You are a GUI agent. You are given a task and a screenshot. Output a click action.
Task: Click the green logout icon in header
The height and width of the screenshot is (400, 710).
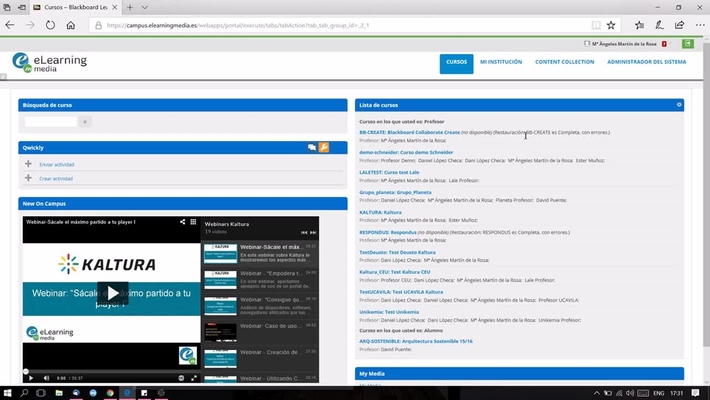(688, 43)
